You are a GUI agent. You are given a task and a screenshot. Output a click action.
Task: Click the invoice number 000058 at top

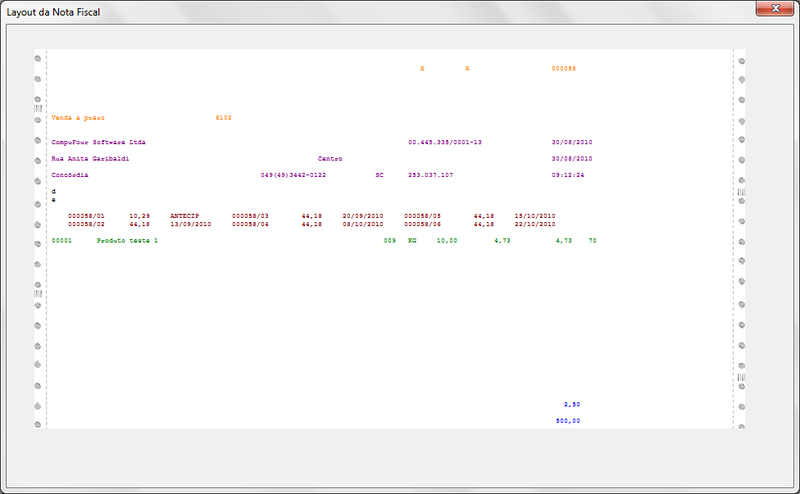coord(563,69)
